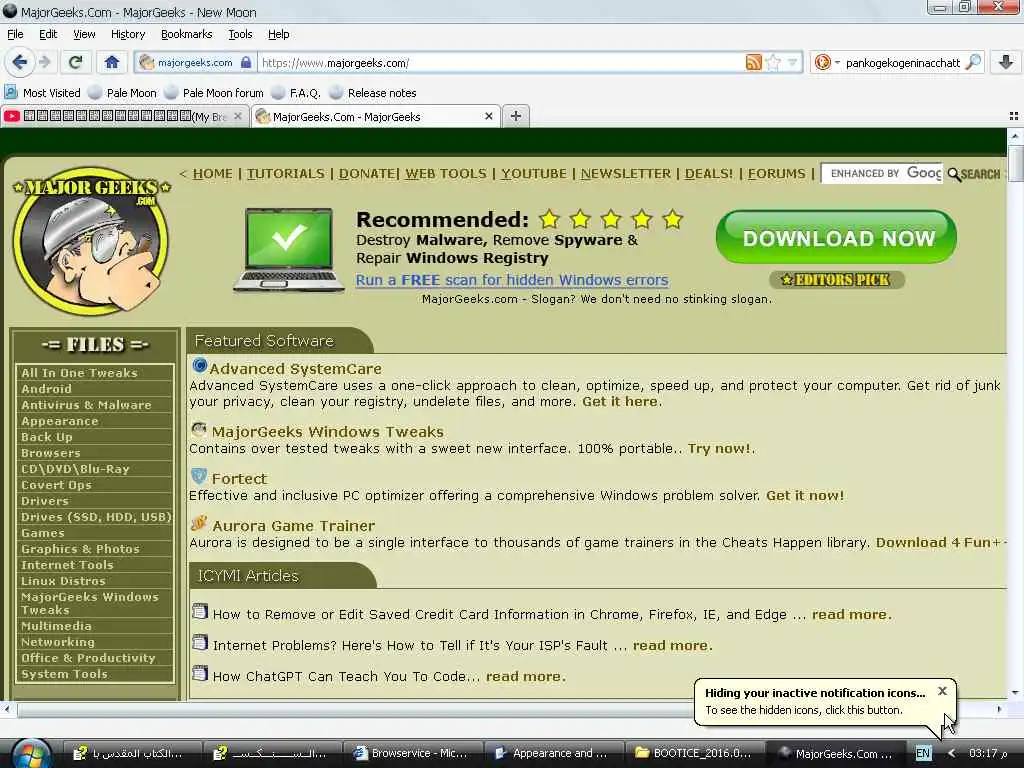
Task: Open the Home page button
Action: (112, 62)
